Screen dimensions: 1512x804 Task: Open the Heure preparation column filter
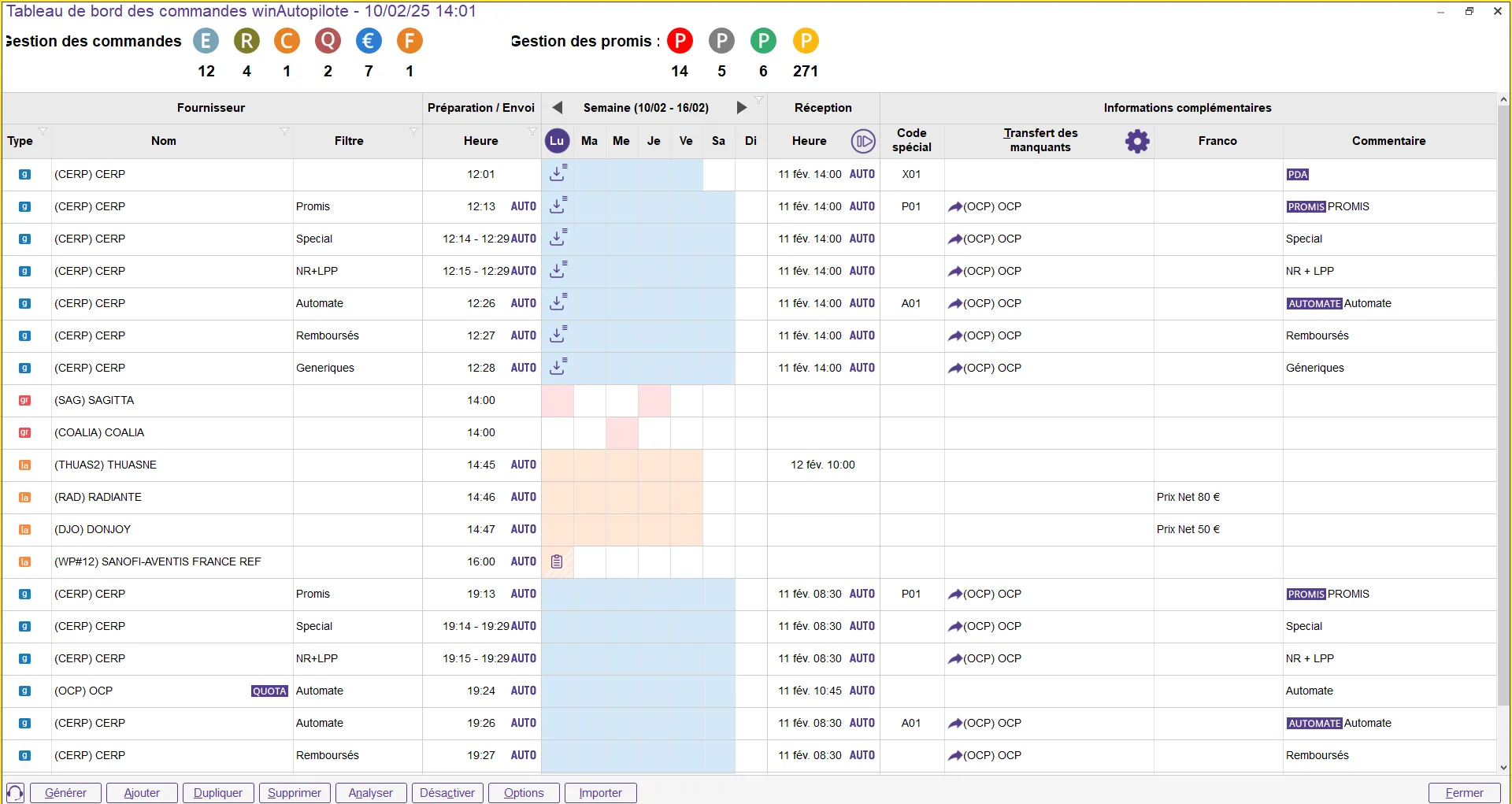click(x=532, y=131)
